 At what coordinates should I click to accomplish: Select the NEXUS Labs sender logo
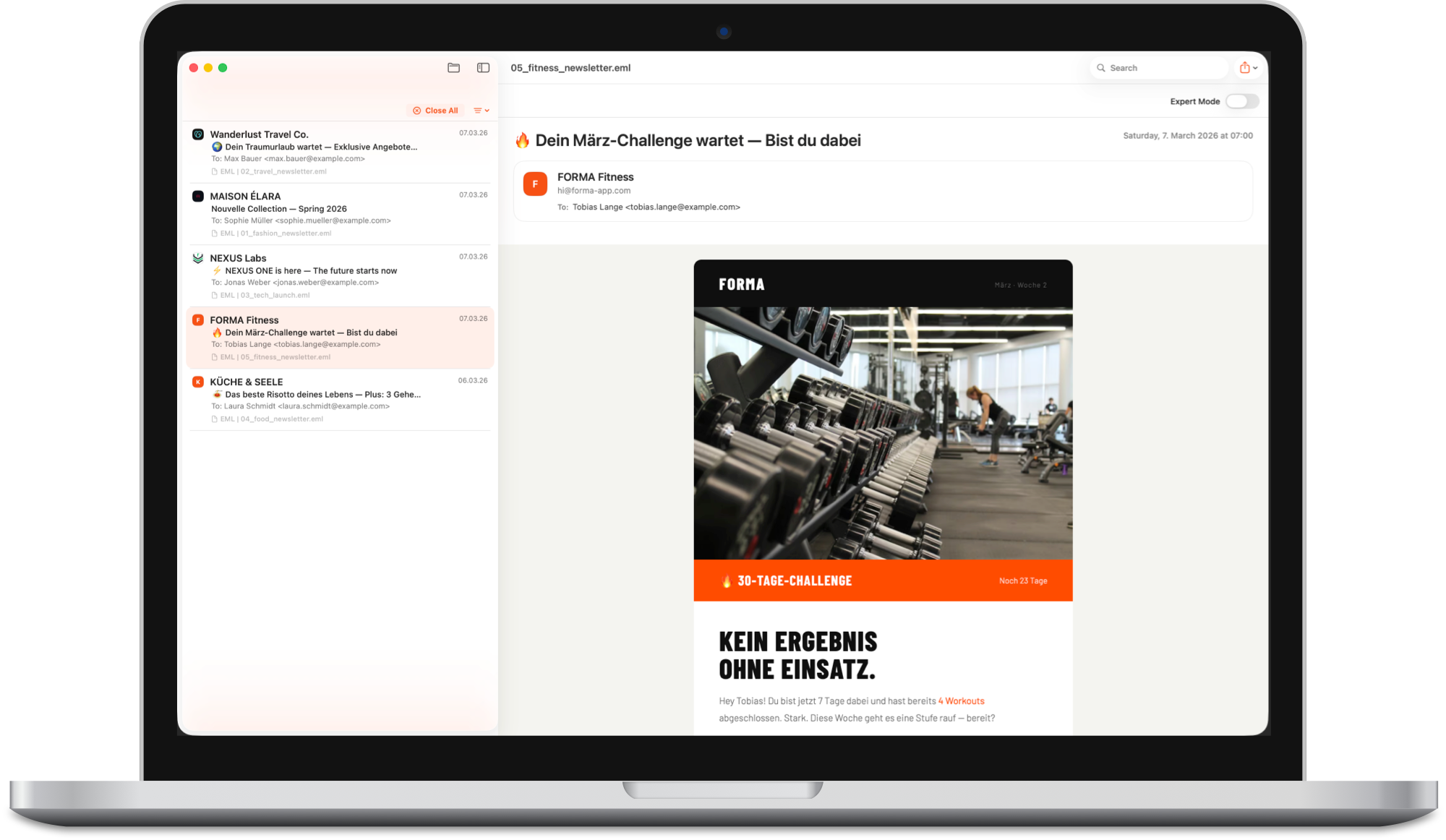point(197,257)
